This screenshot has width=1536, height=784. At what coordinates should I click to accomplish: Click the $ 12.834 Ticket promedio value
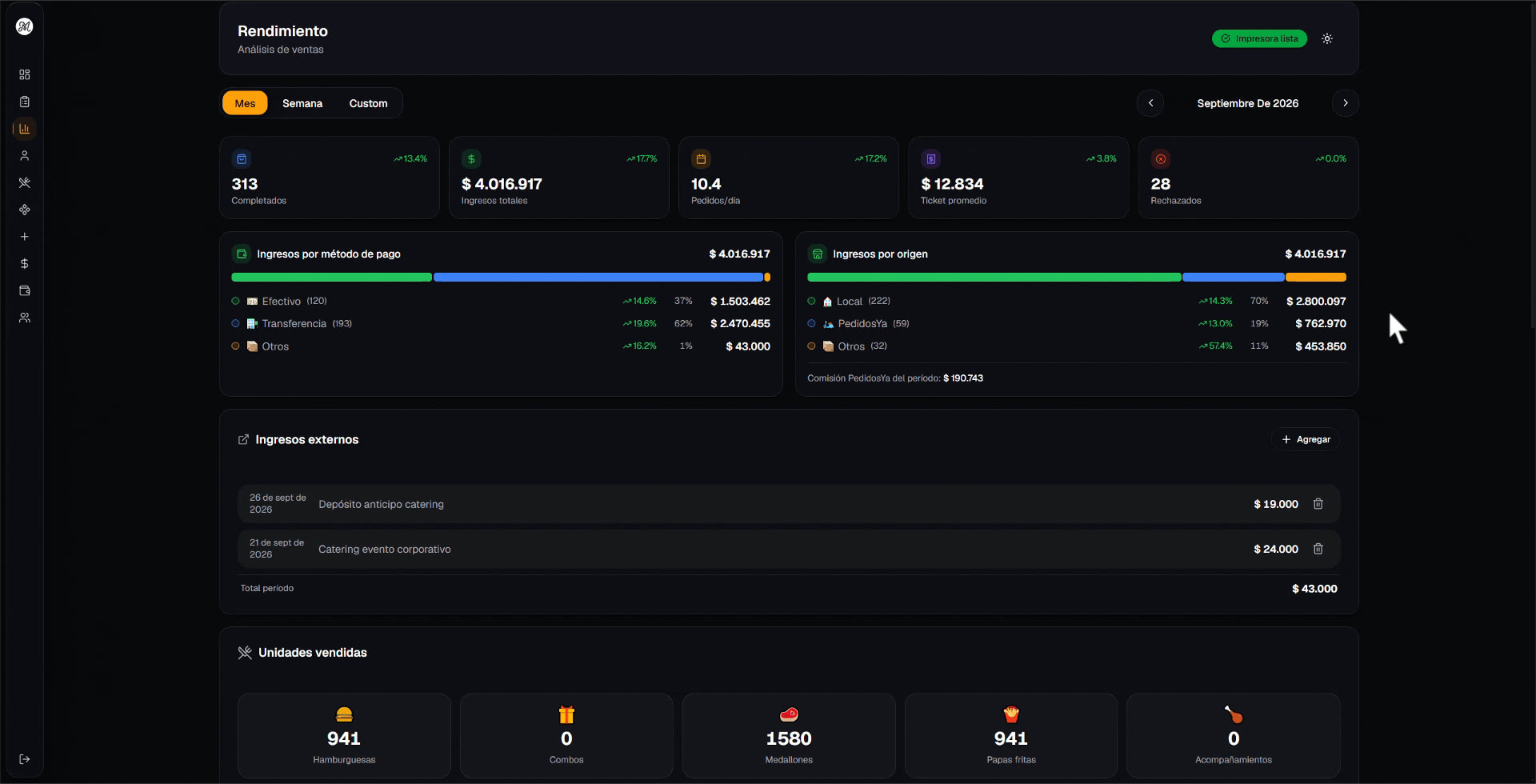point(952,184)
